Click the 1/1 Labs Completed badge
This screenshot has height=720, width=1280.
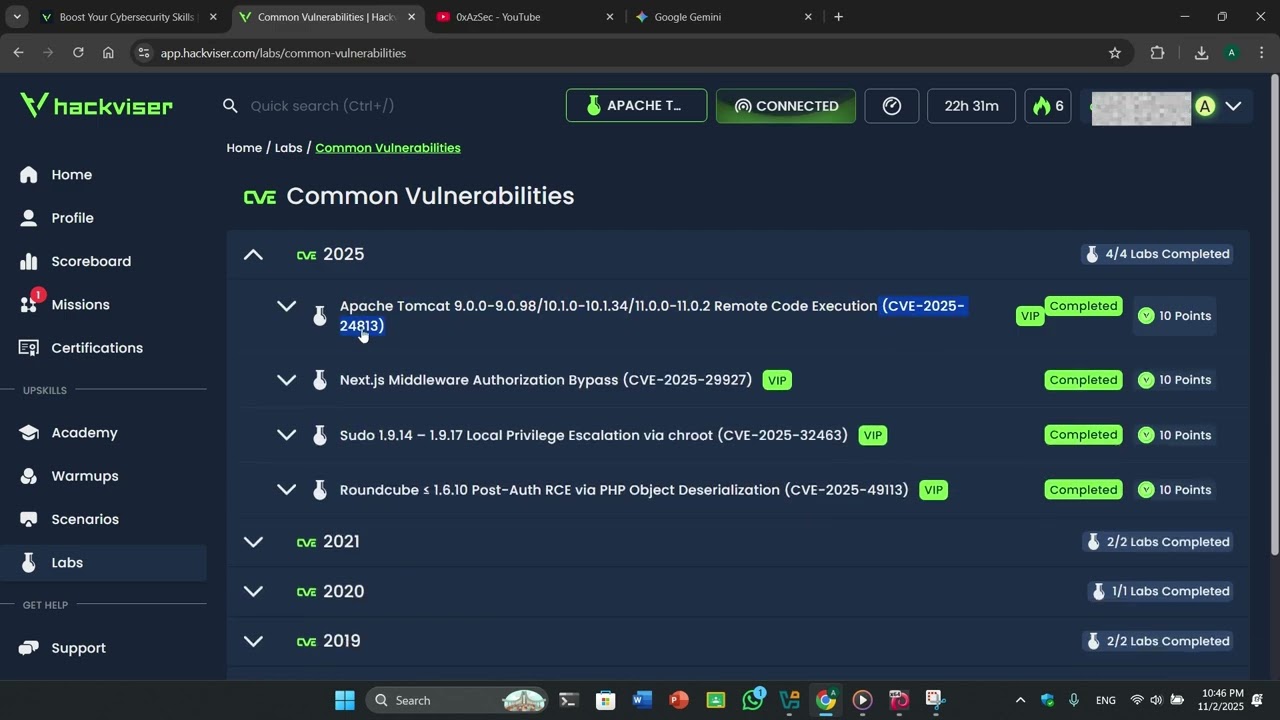[x=1160, y=591]
